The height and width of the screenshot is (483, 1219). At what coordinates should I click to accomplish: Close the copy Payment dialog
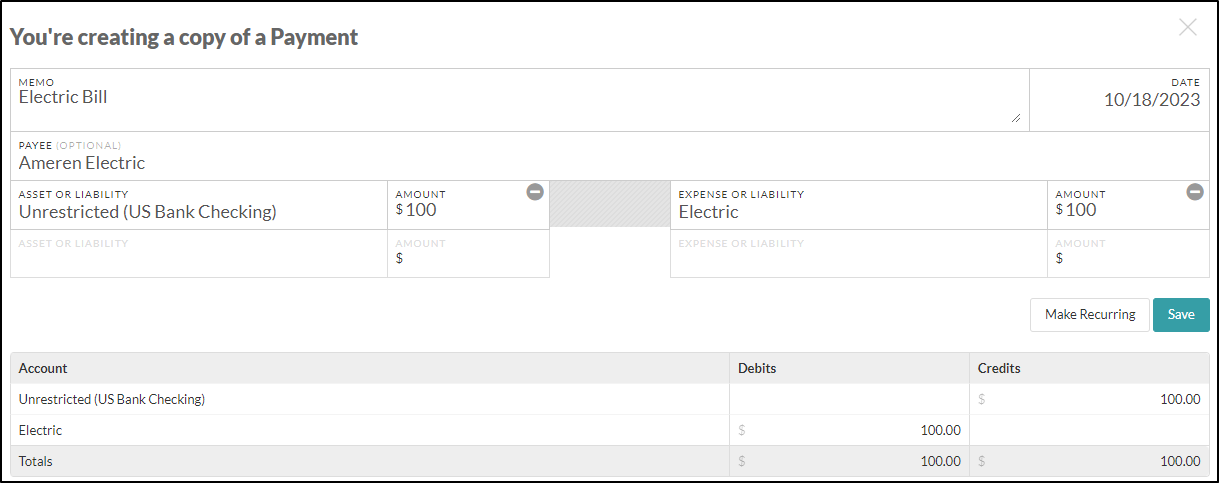tap(1188, 28)
